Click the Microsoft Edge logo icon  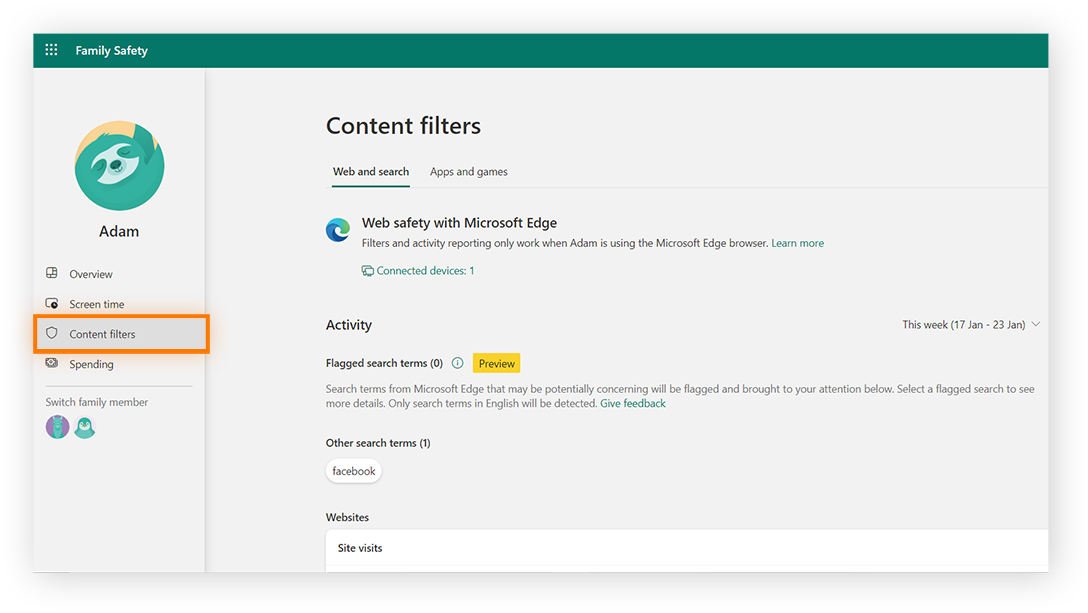337,229
